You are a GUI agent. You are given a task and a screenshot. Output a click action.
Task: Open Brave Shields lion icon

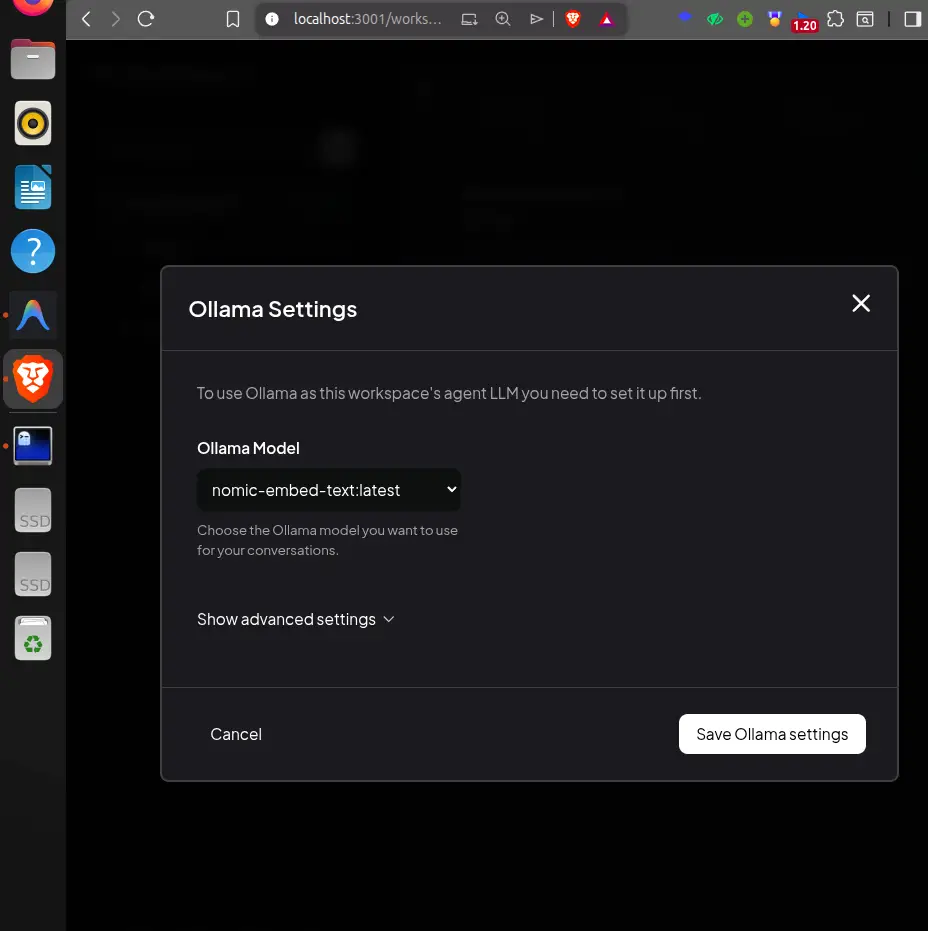[573, 20]
